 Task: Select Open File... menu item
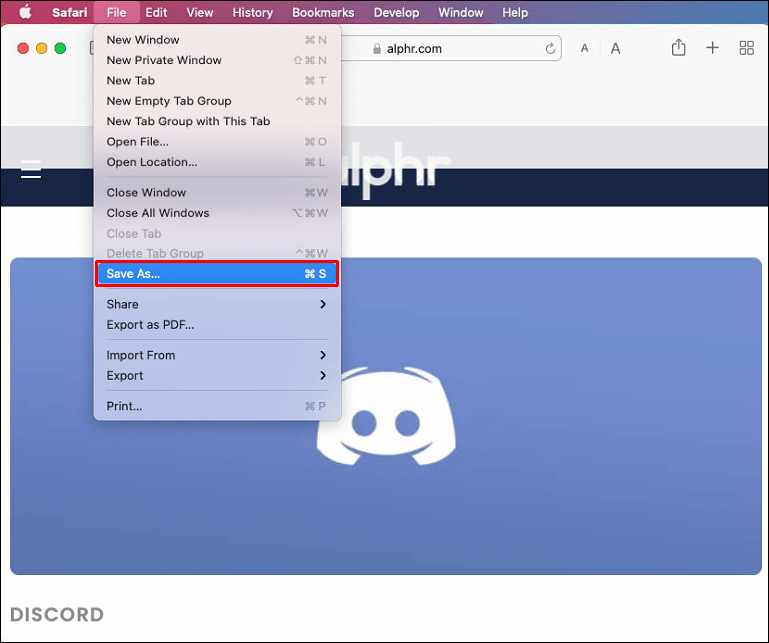[x=217, y=142]
